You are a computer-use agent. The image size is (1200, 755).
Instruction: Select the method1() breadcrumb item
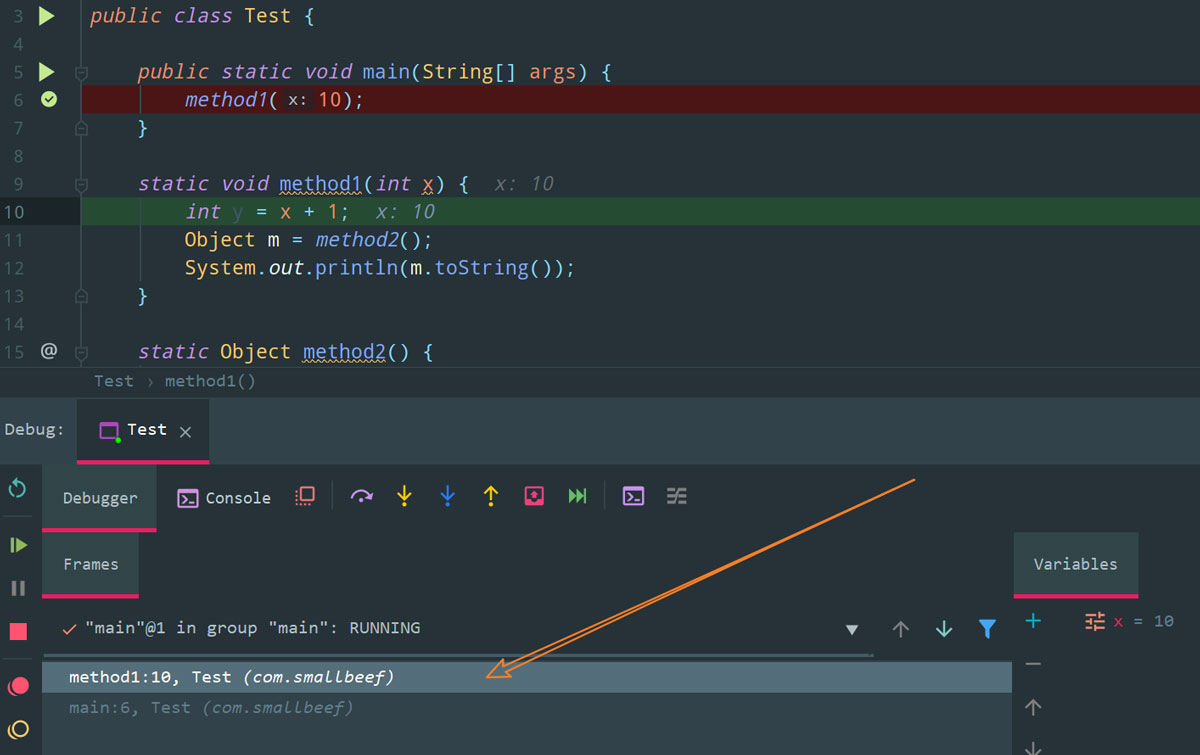[x=210, y=381]
